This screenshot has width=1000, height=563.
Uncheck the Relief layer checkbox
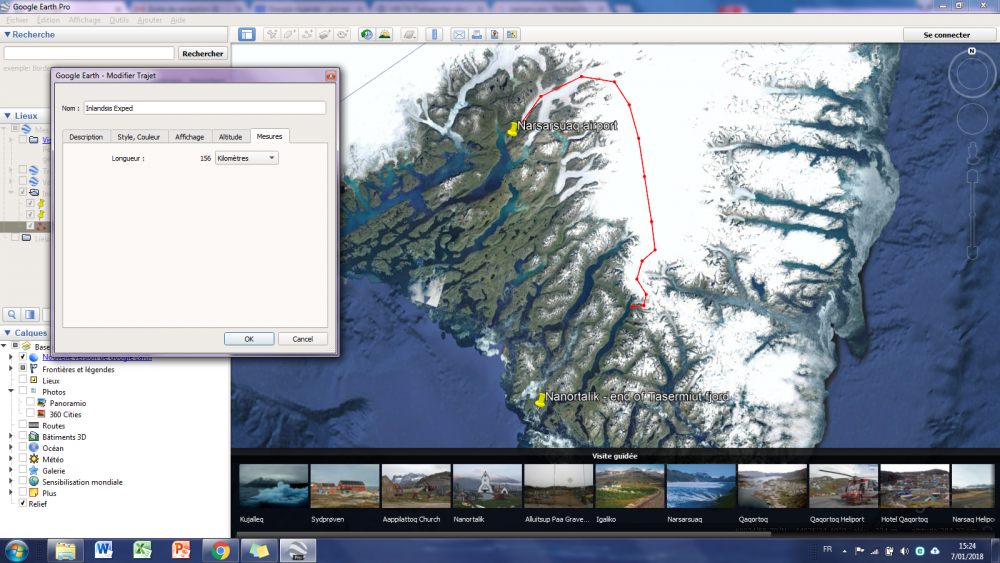[x=23, y=503]
